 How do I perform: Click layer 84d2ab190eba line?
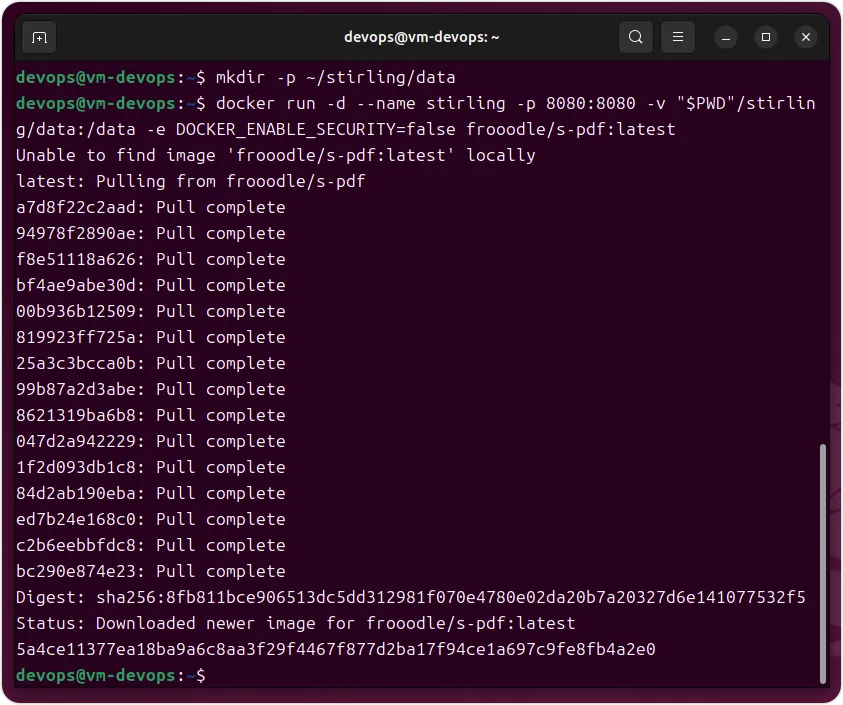pyautogui.click(x=151, y=493)
